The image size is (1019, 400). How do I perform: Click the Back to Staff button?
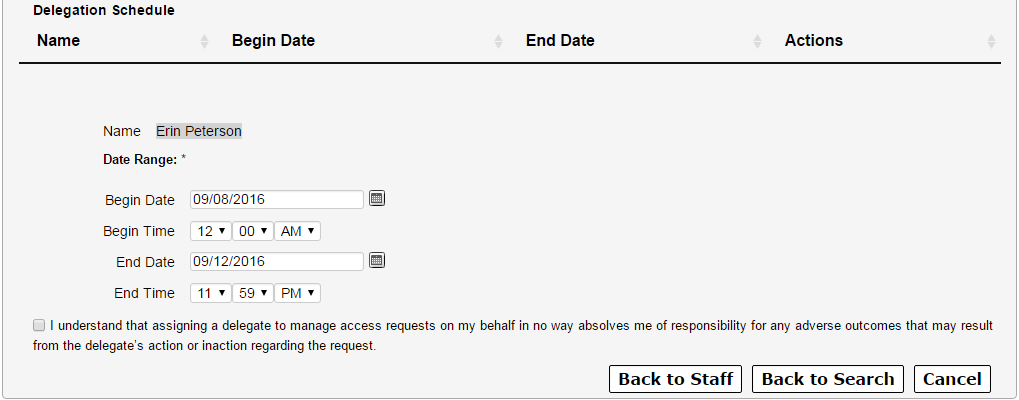pyautogui.click(x=675, y=379)
